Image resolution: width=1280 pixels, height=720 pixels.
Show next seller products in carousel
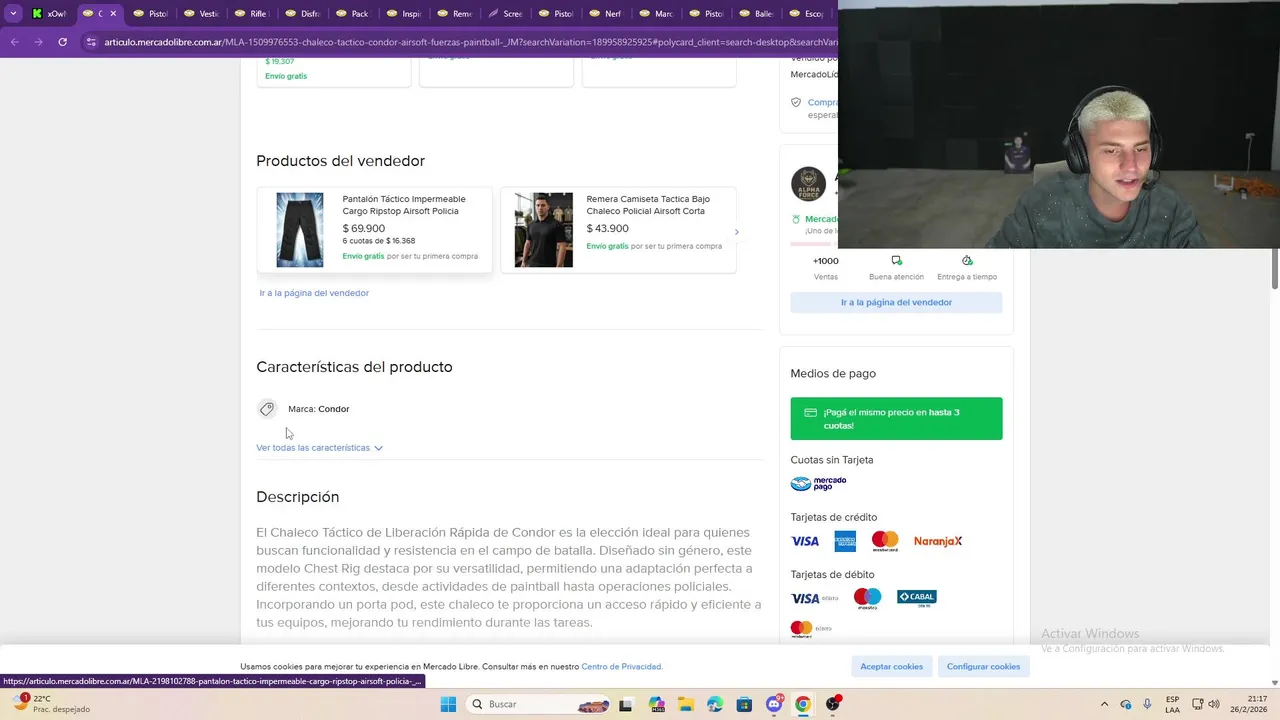pos(737,232)
